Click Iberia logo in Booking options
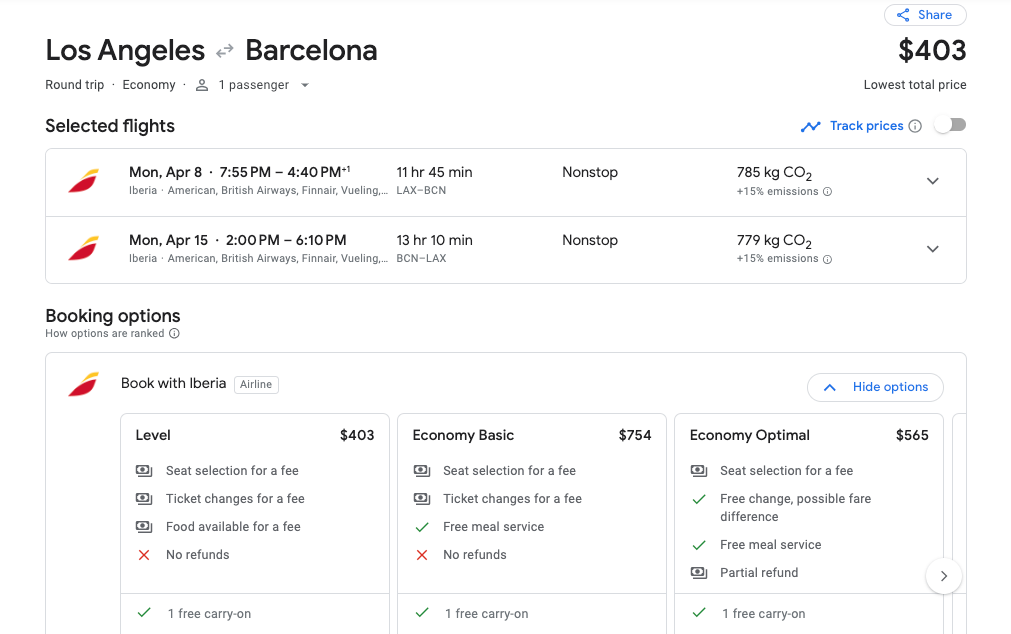The width and height of the screenshot is (1011, 634). coord(84,384)
